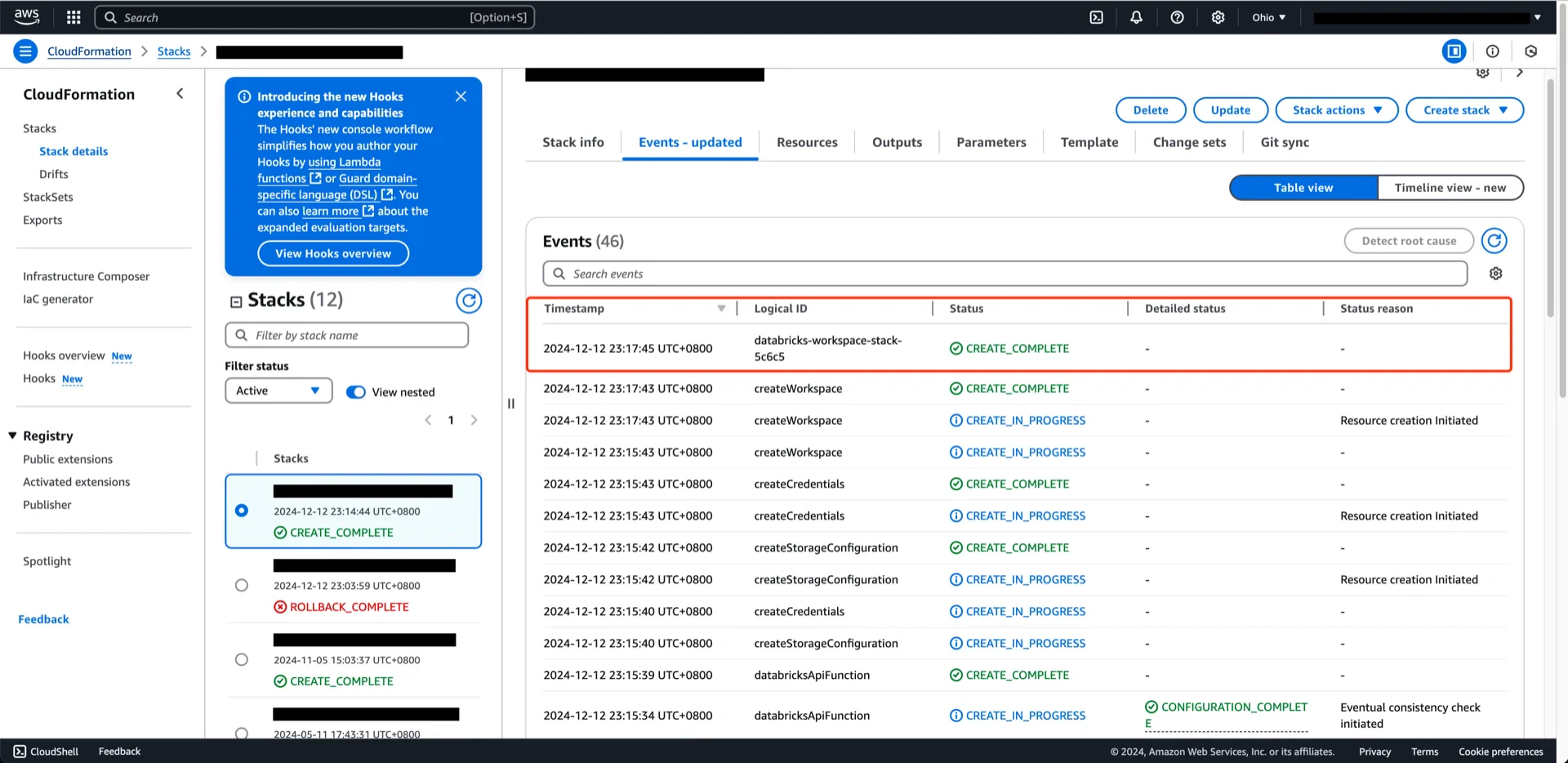Toggle the split panel view icon

pyautogui.click(x=1454, y=51)
